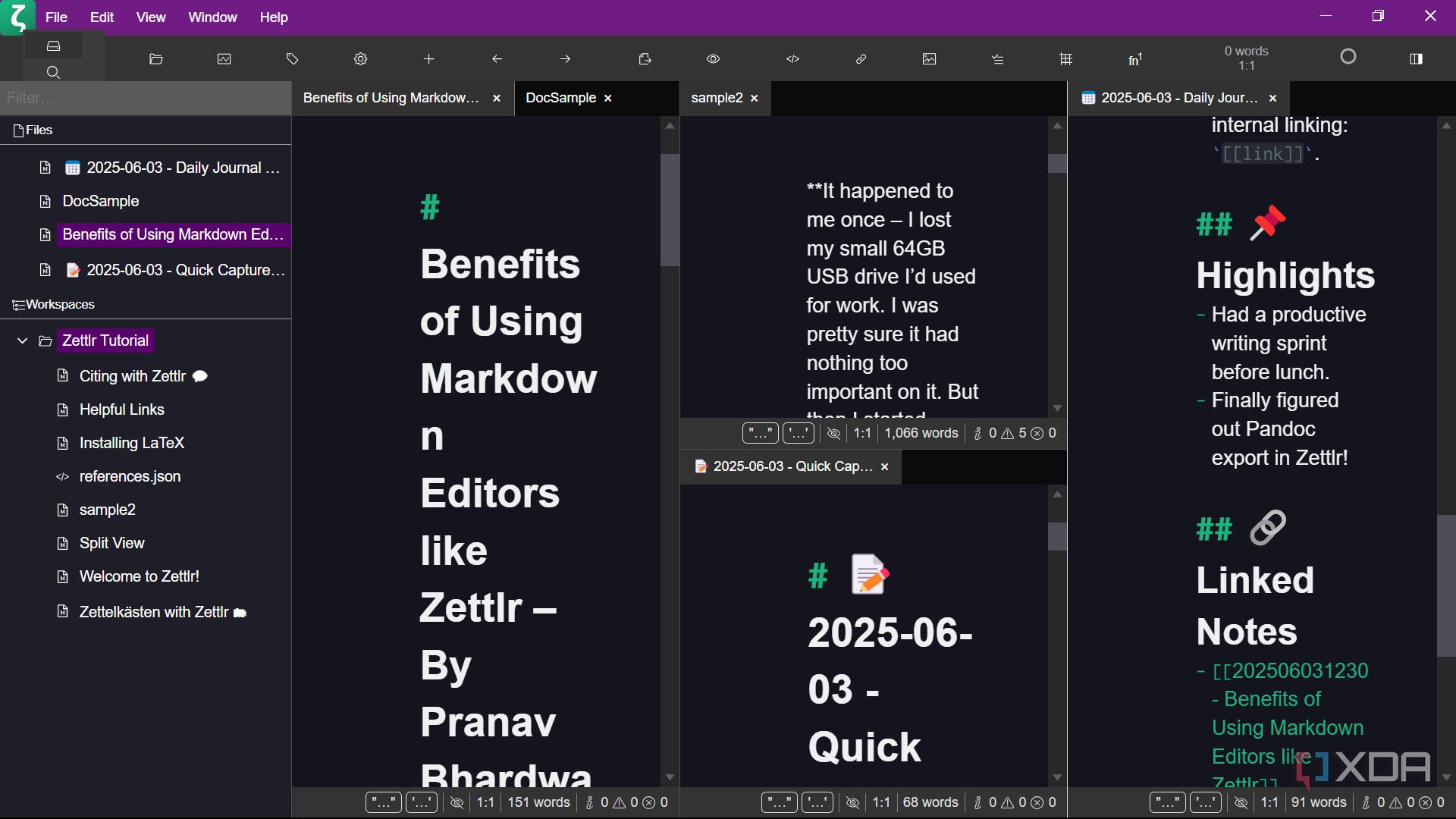Image resolution: width=1456 pixels, height=819 pixels.
Task: Close the sample2 tab
Action: click(755, 99)
